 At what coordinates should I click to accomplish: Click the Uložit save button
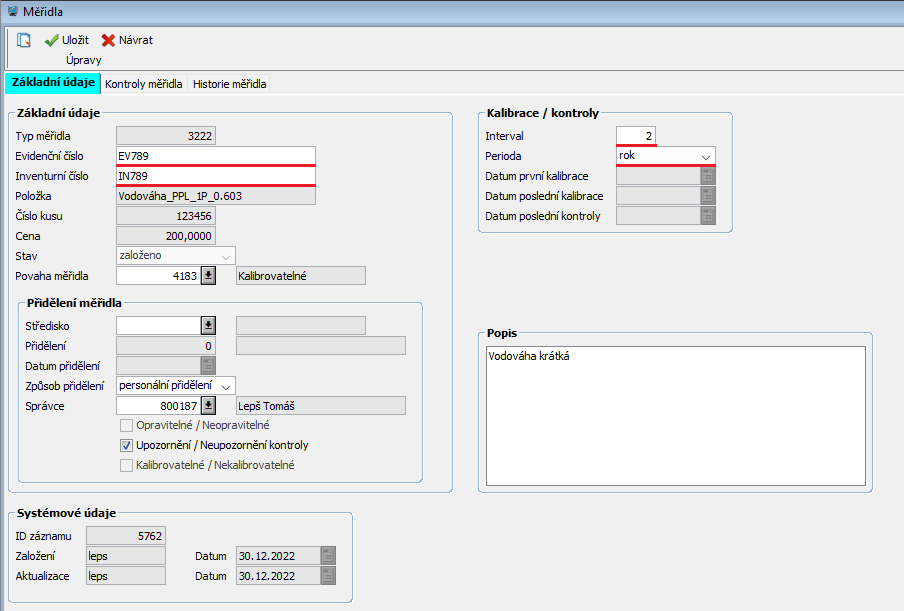[x=66, y=40]
